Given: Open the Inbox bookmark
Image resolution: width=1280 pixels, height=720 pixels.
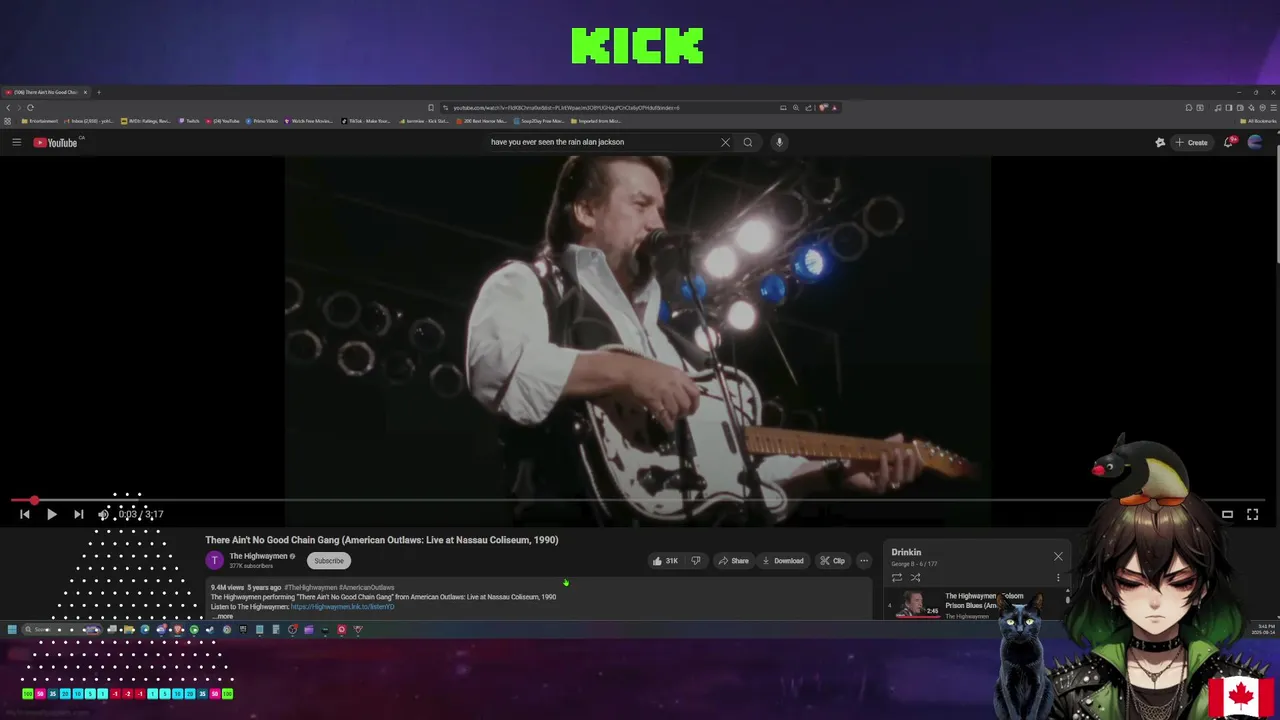Looking at the screenshot, I should click(x=90, y=121).
